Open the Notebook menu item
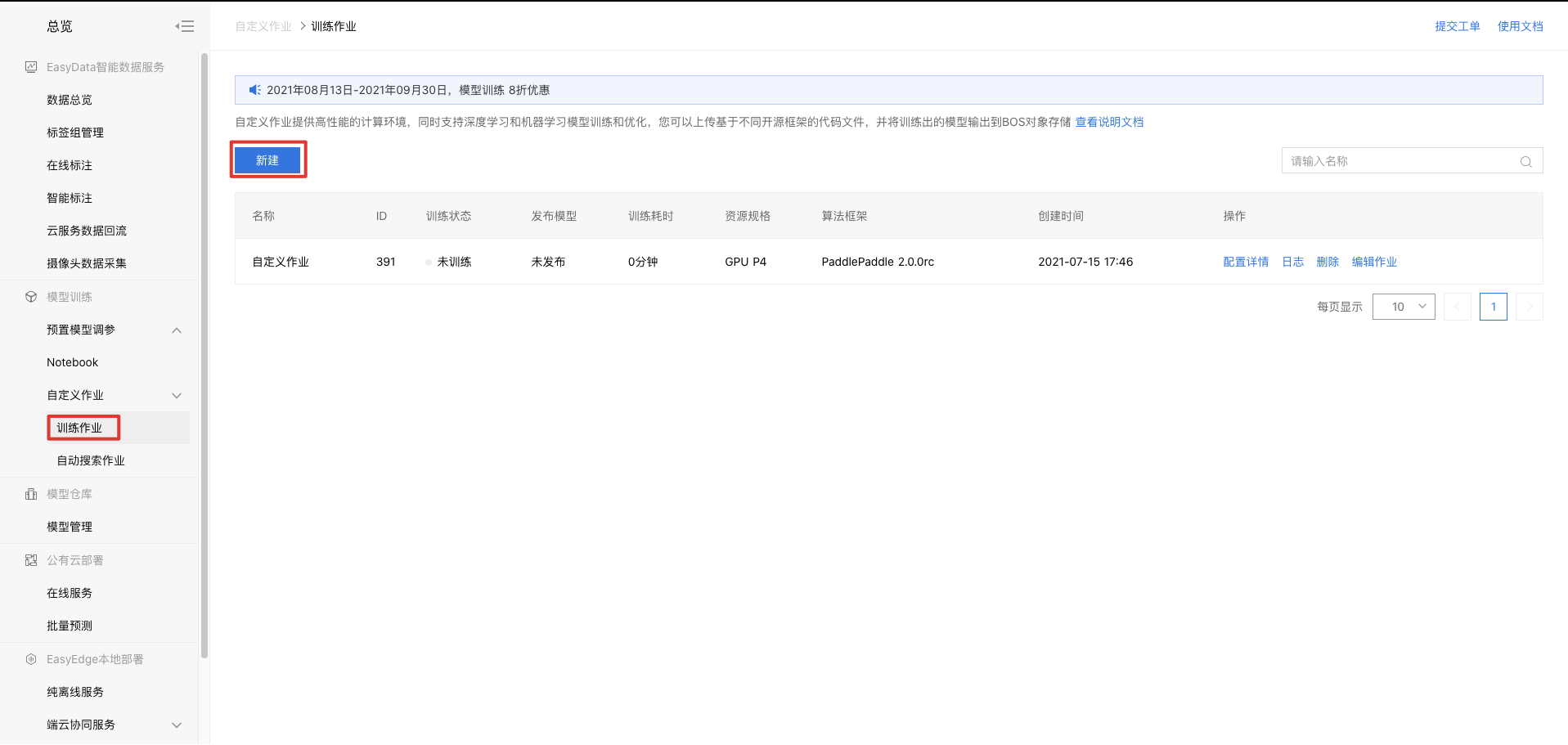Viewport: 1568px width, 745px height. pos(72,362)
